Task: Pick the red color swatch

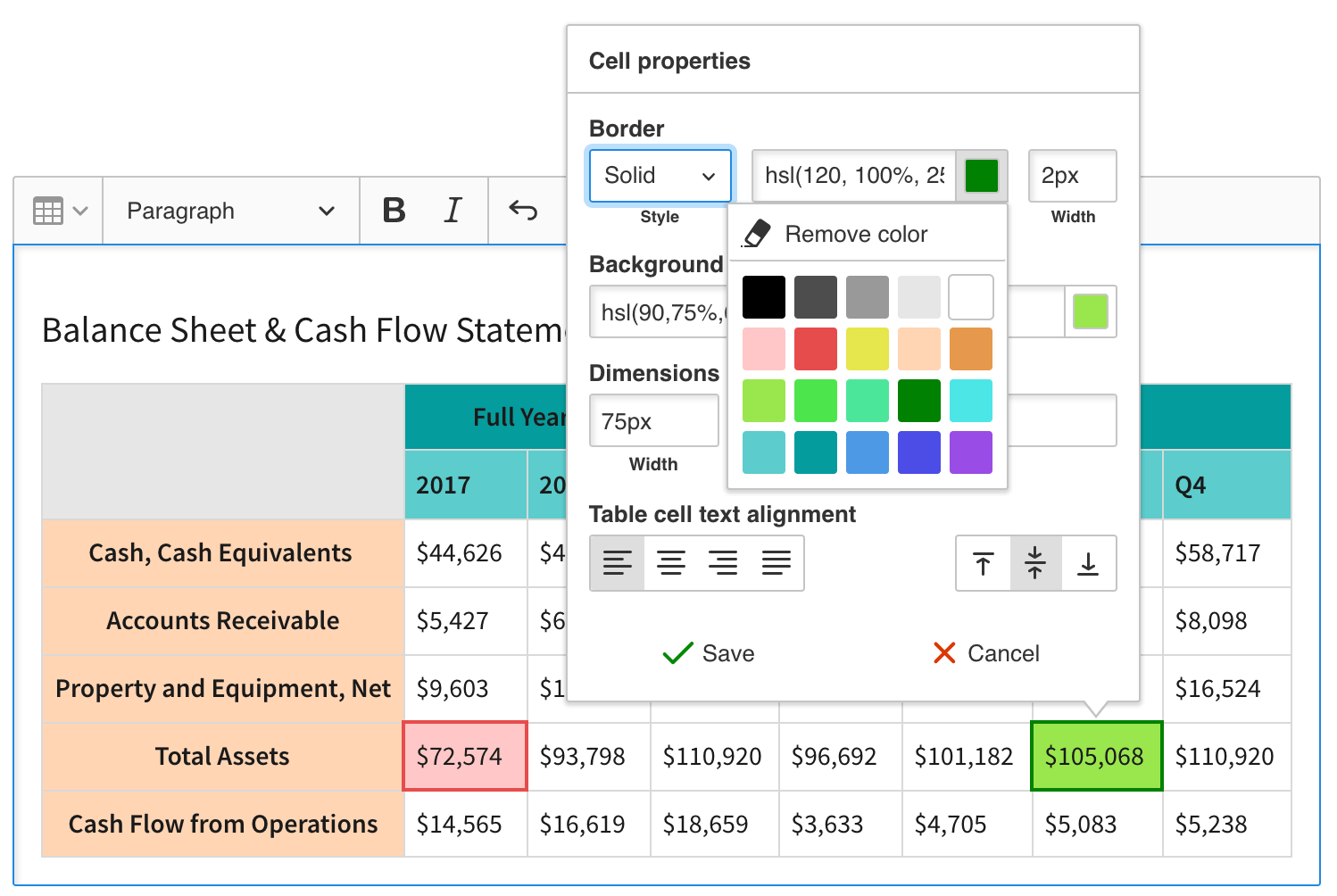Action: tap(816, 349)
